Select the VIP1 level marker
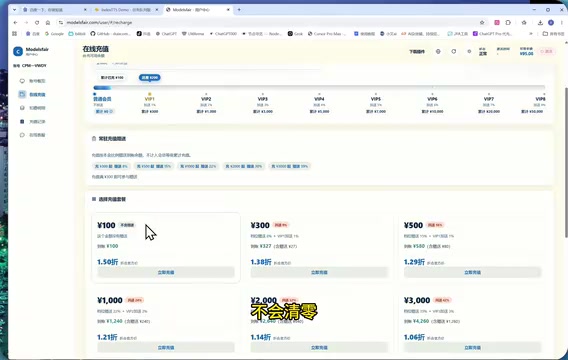 (x=150, y=99)
